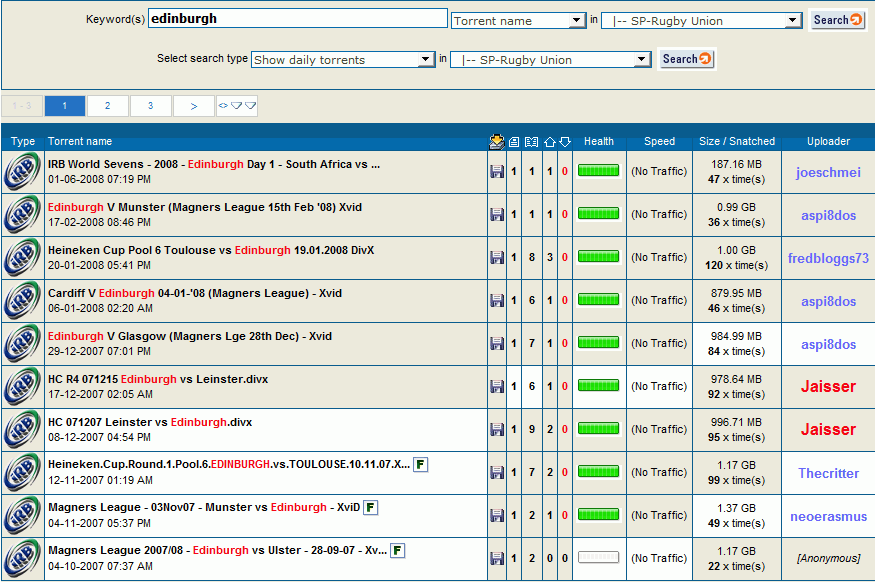Open Show daily torrents search type dropdown
Image resolution: width=875 pixels, height=582 pixels.
click(343, 60)
